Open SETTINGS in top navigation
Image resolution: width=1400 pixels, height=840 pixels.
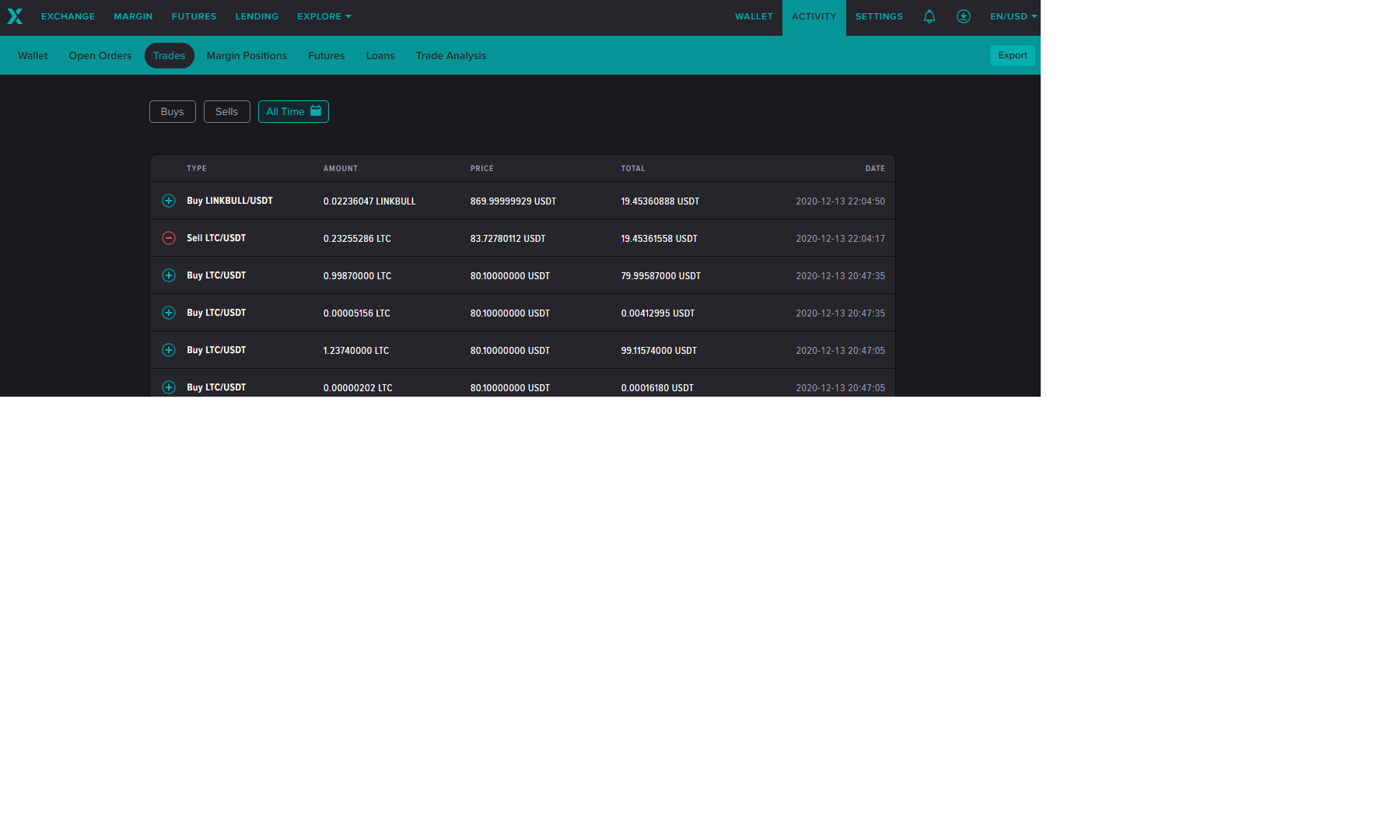[x=879, y=16]
